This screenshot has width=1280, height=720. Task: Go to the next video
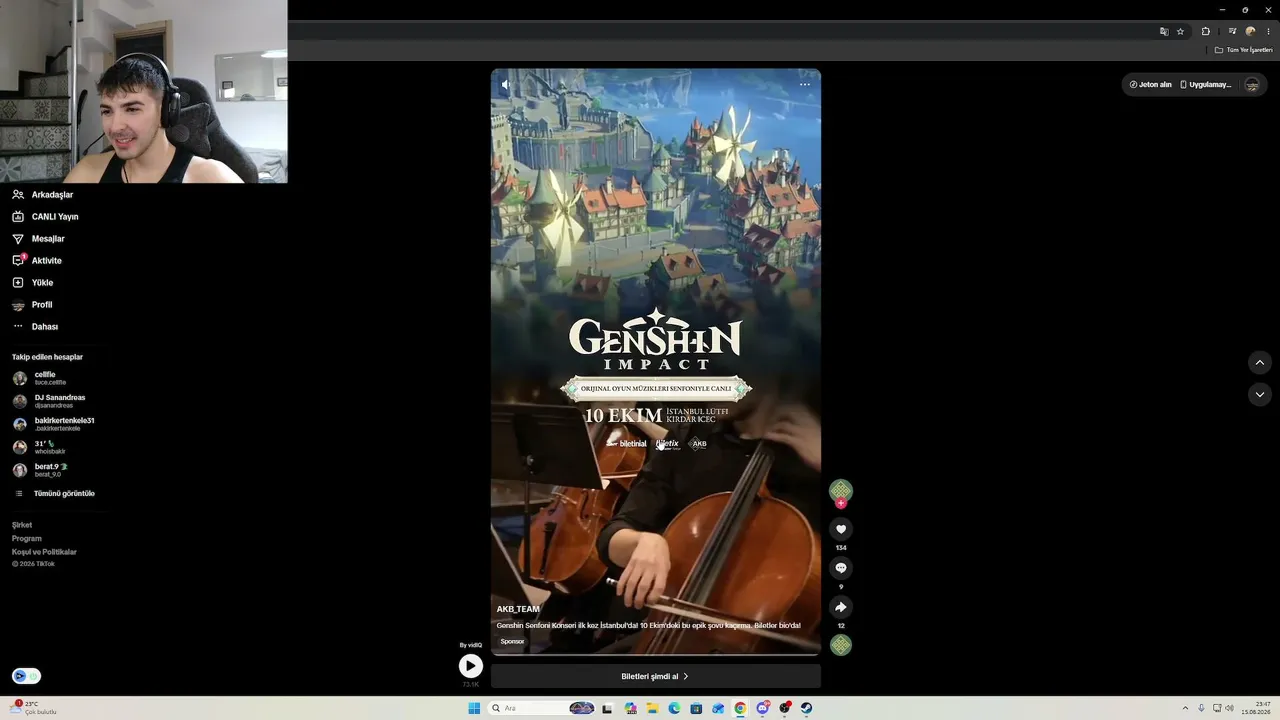(1260, 394)
